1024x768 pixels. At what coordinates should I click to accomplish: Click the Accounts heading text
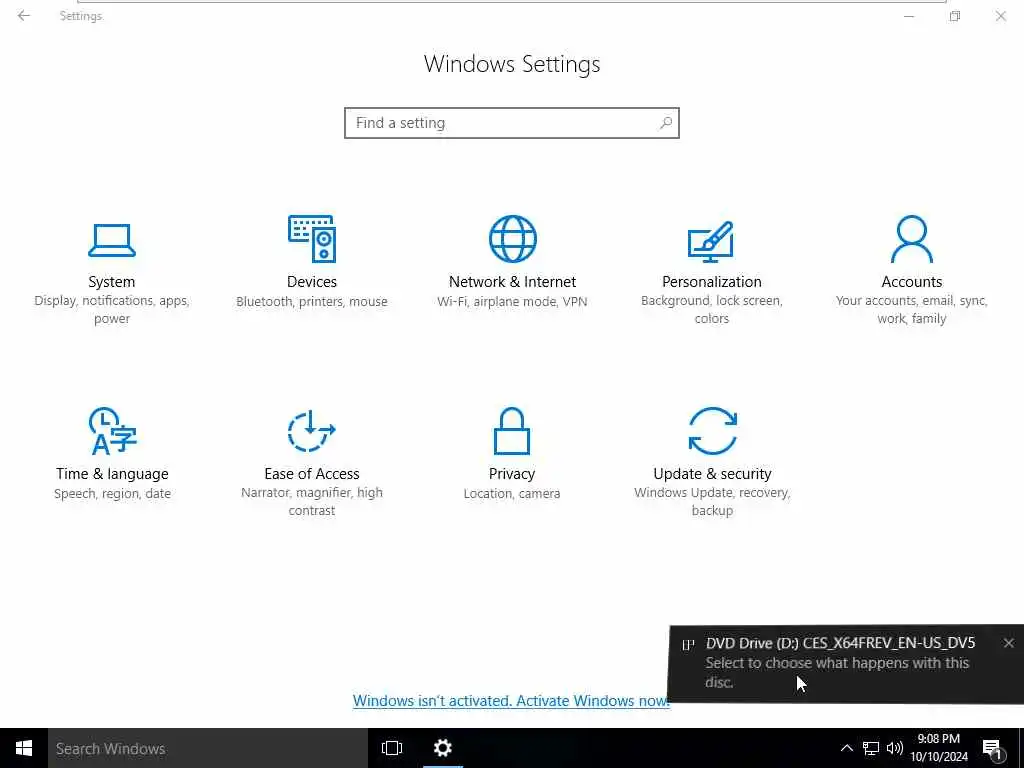912,281
